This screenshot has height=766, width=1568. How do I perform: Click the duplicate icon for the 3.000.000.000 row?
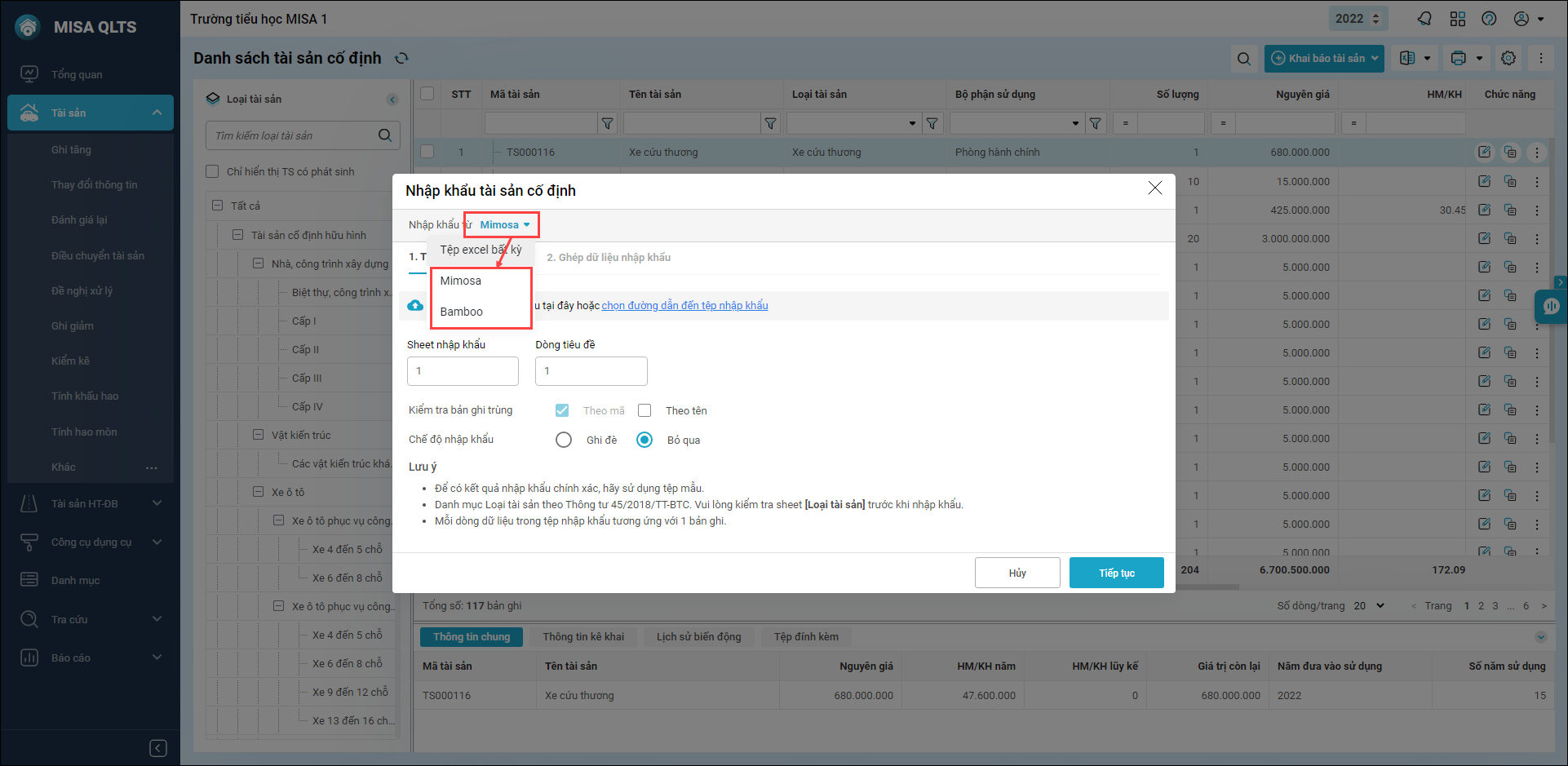(x=1510, y=238)
